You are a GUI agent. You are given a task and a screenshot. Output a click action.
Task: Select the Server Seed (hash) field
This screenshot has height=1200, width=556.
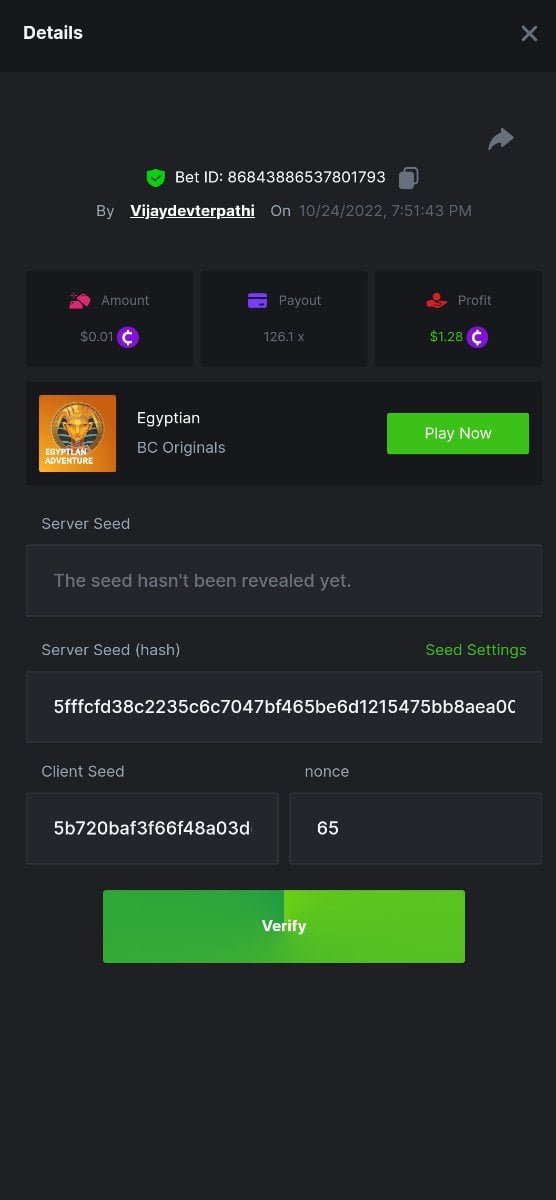(284, 707)
